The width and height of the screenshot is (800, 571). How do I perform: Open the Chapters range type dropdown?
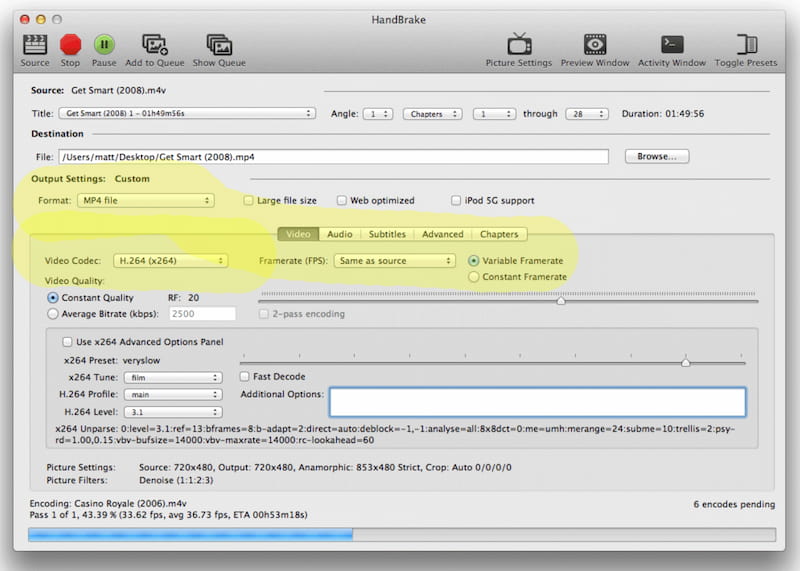tap(433, 114)
